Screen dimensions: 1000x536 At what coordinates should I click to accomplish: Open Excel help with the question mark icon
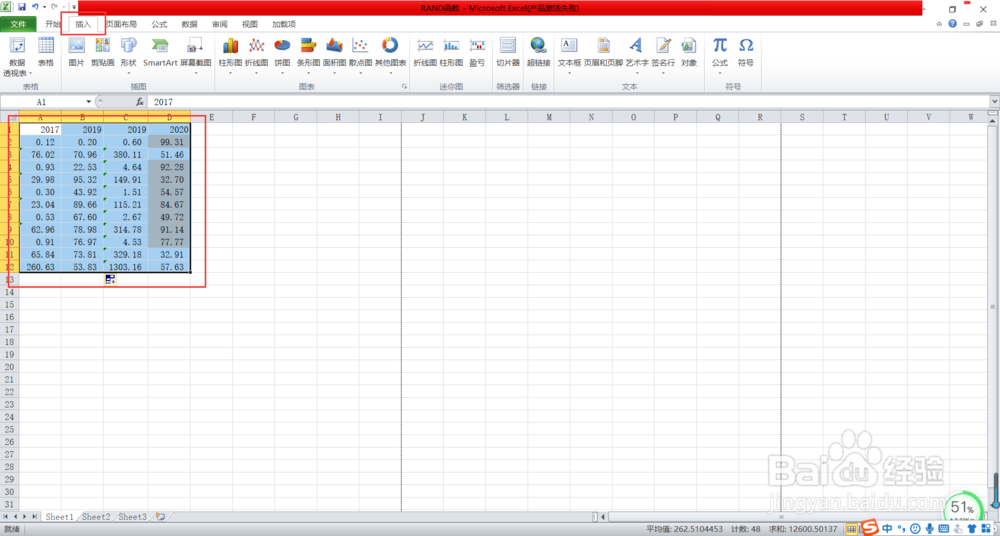click(952, 24)
